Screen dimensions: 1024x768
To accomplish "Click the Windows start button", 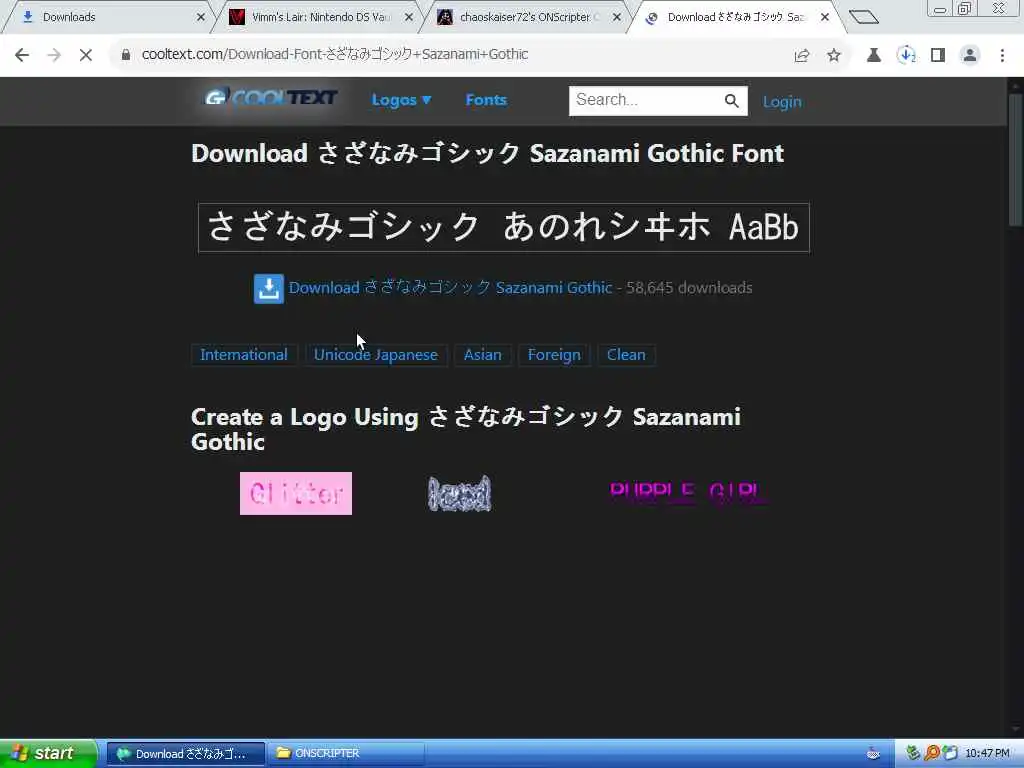I will (x=48, y=754).
